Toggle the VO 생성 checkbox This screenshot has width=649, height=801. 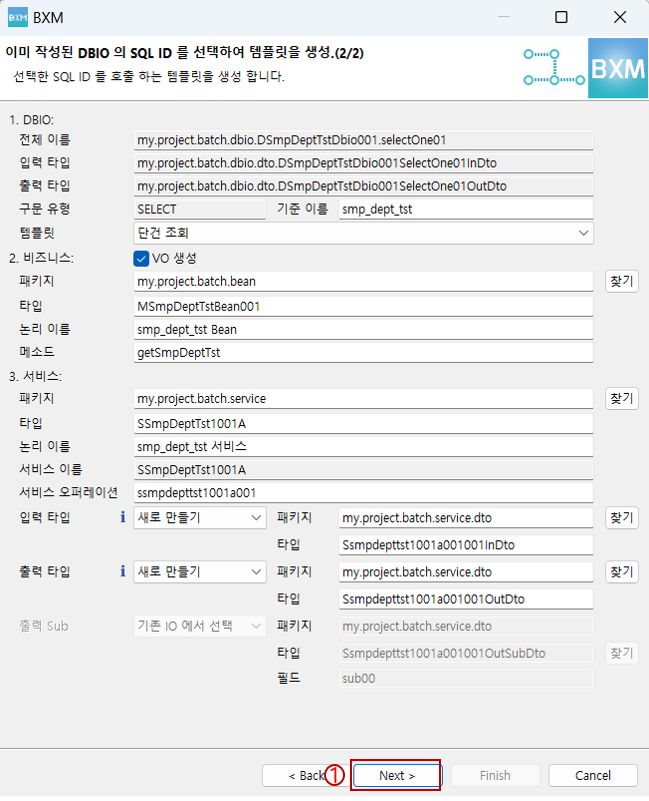141,258
